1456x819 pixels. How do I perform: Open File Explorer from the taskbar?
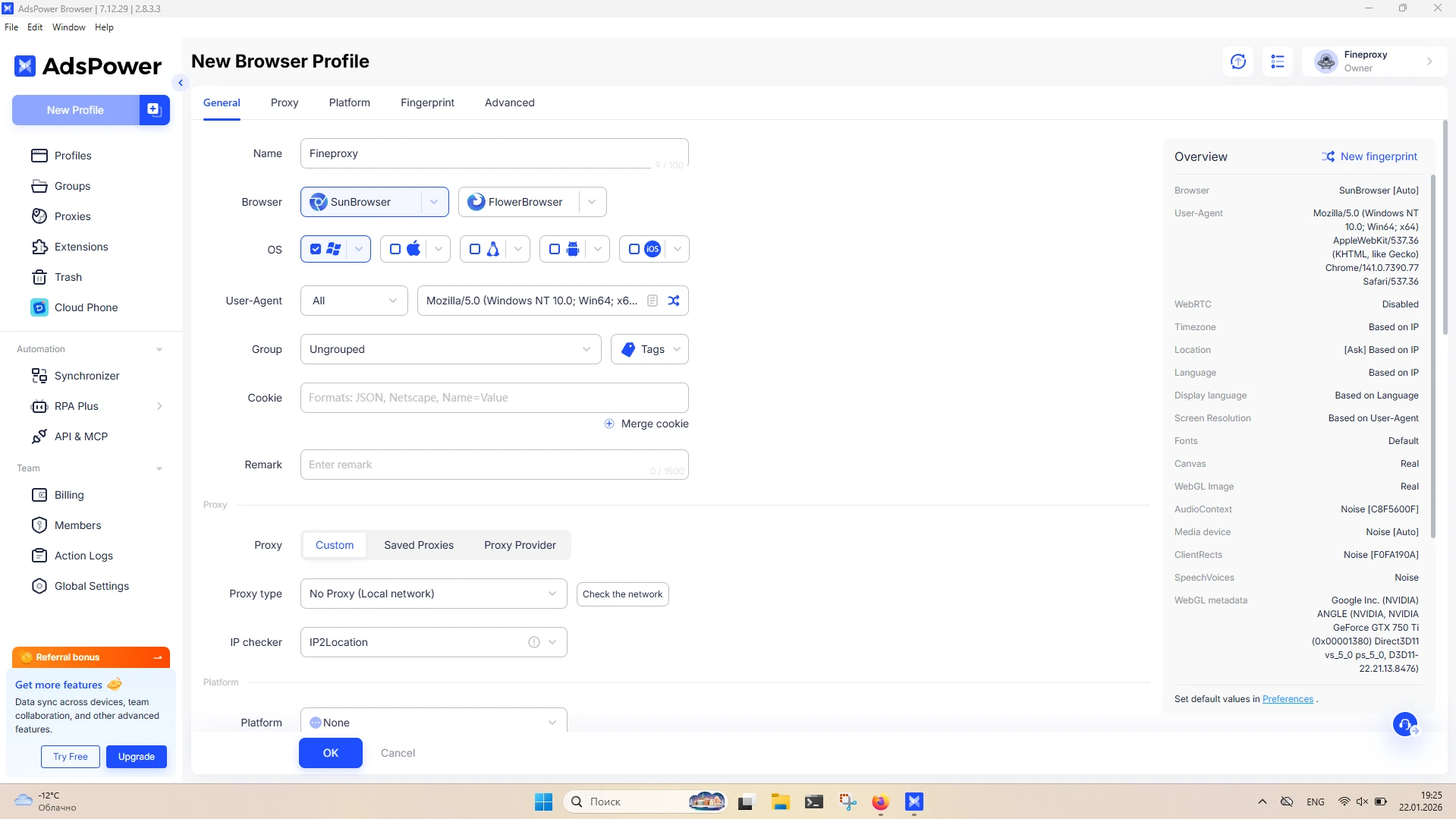(x=781, y=802)
